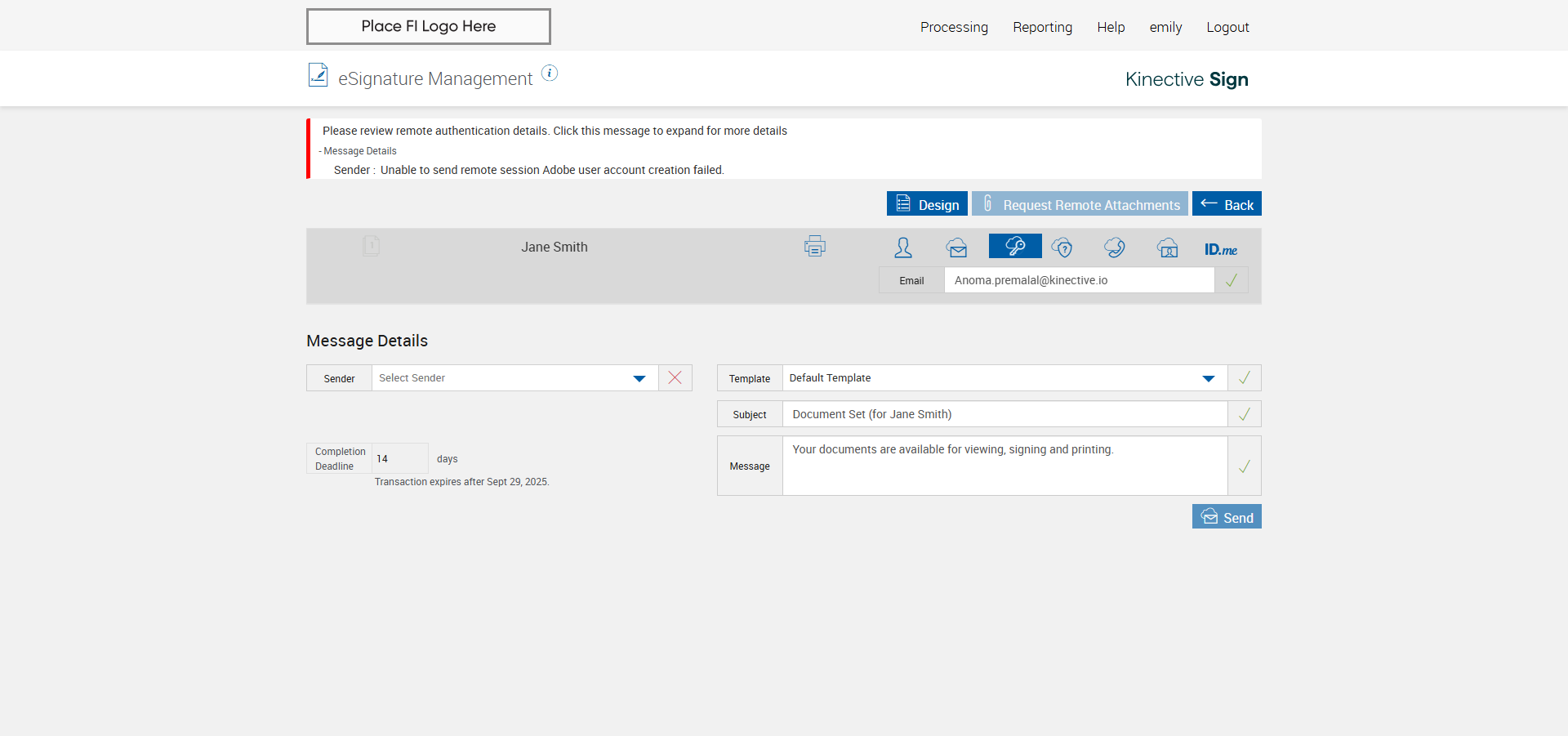
Task: Click the printer icon for Jane Smith
Action: 814,246
